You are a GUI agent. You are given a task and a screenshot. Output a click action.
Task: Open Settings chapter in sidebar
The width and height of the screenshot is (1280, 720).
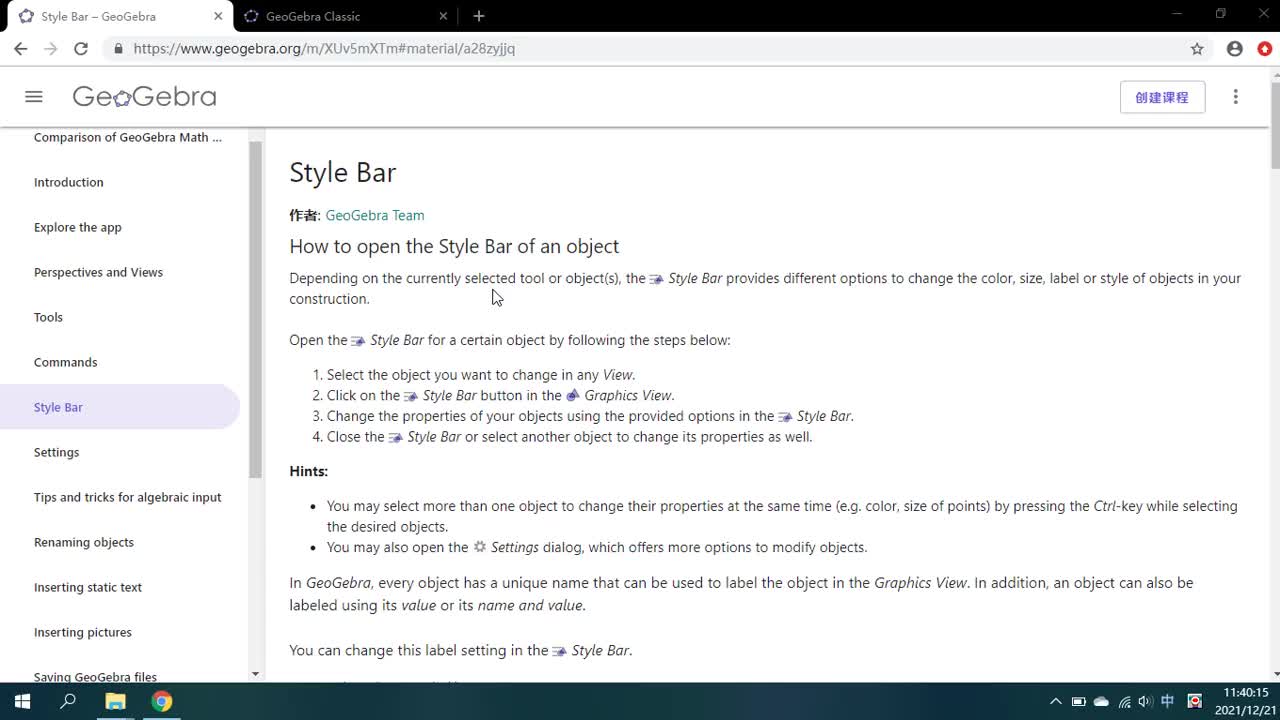point(56,452)
